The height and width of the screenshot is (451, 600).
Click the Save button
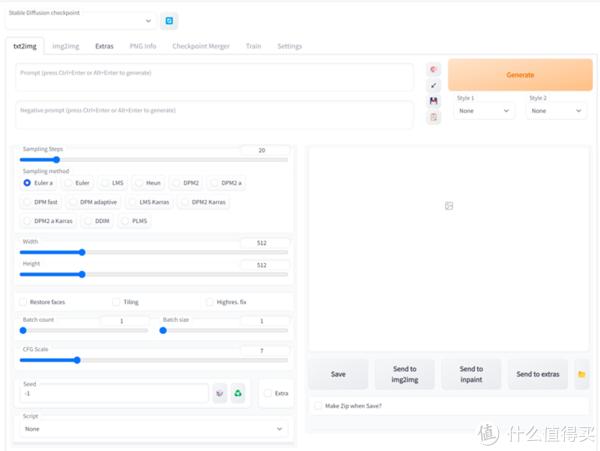(338, 374)
